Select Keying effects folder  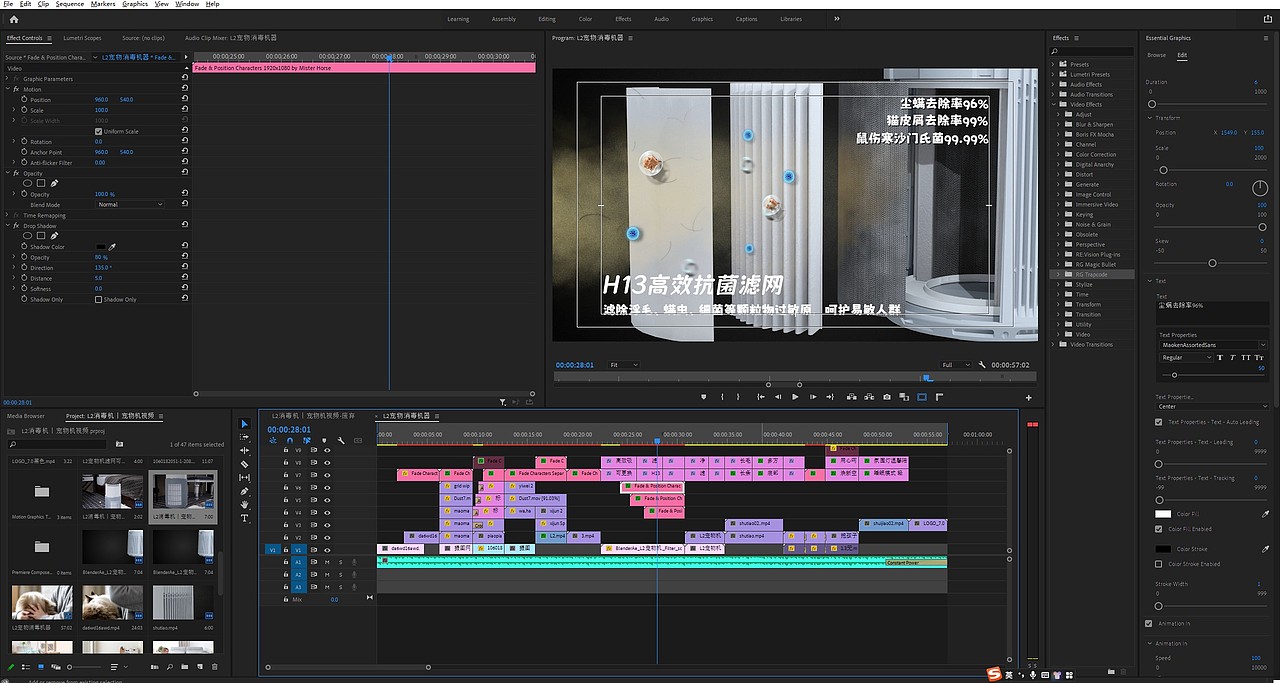point(1084,214)
